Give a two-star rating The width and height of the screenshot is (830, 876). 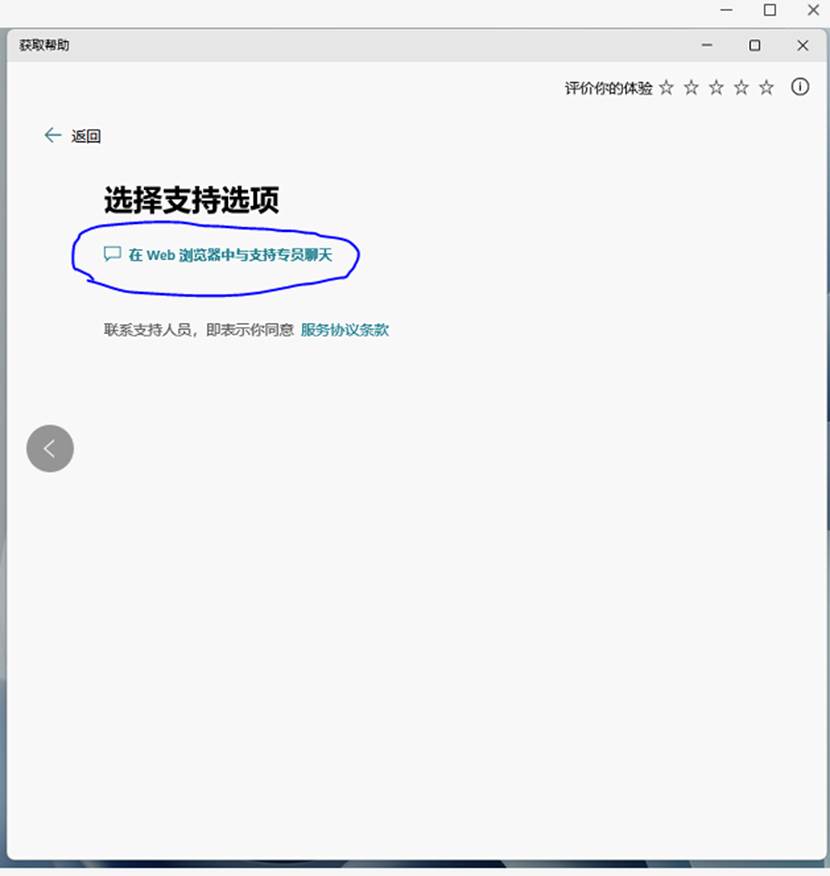pos(691,88)
